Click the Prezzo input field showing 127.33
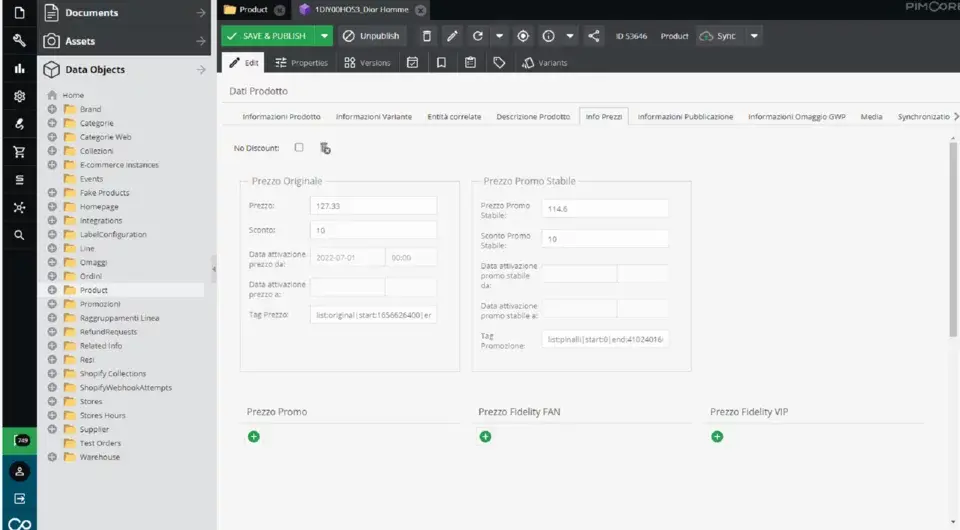Screen dimensions: 960x530 pos(373,206)
